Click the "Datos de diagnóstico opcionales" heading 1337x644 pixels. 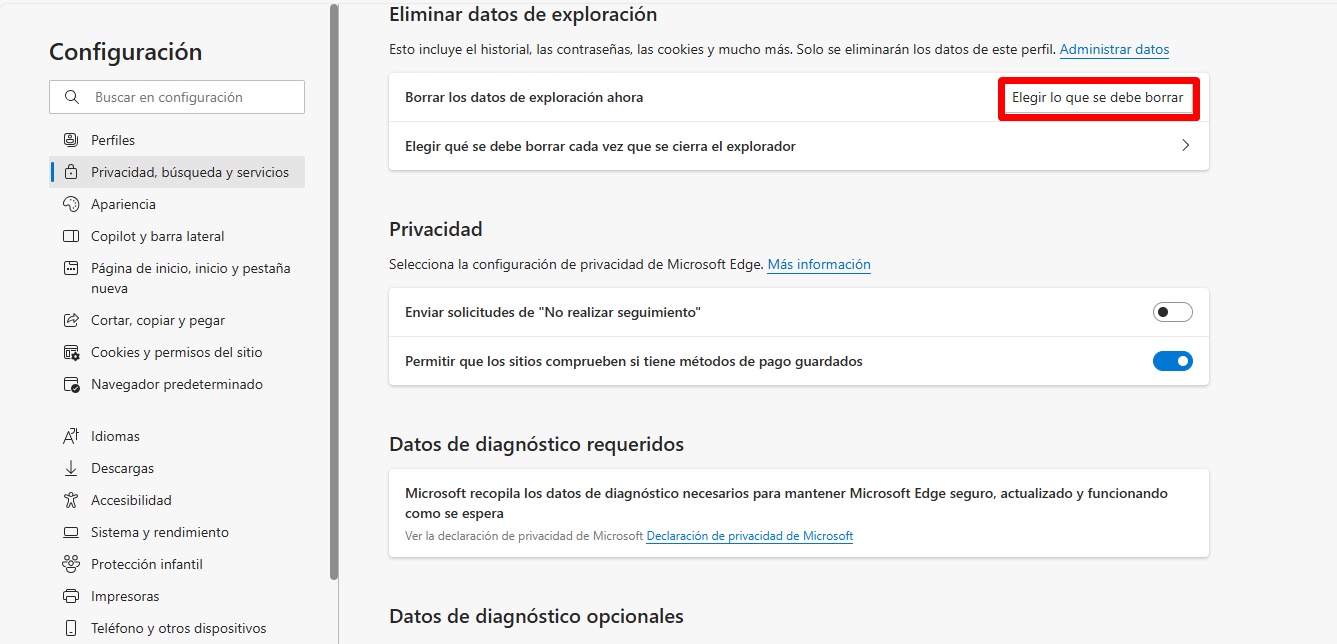click(x=536, y=616)
